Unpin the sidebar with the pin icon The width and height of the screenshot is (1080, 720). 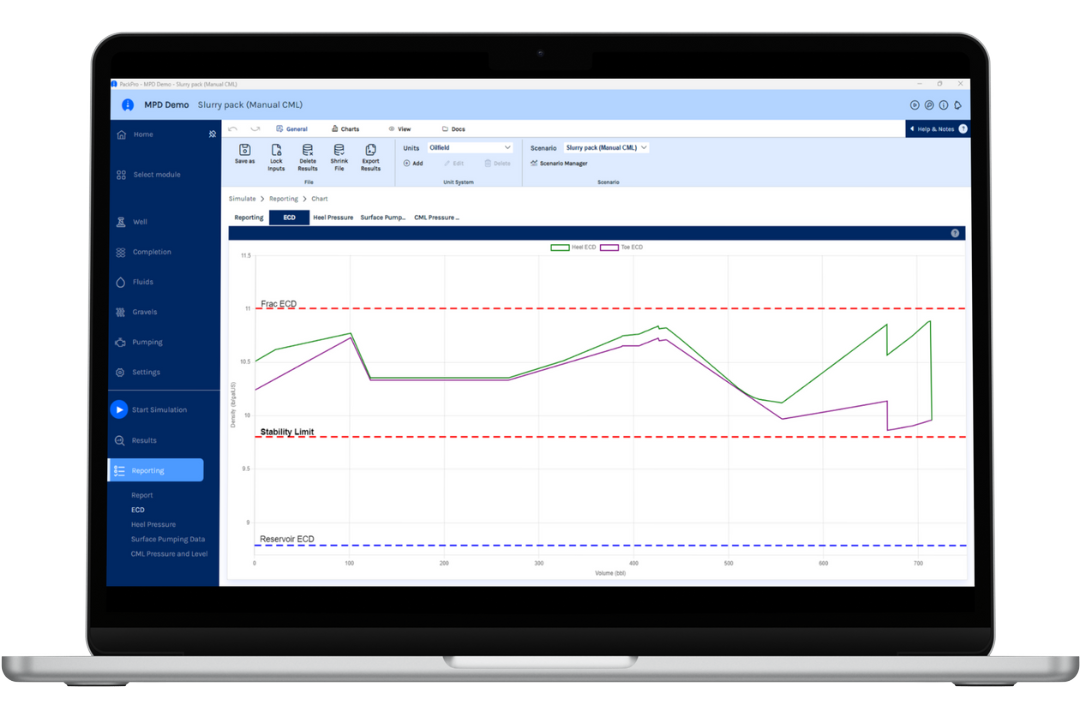click(212, 134)
